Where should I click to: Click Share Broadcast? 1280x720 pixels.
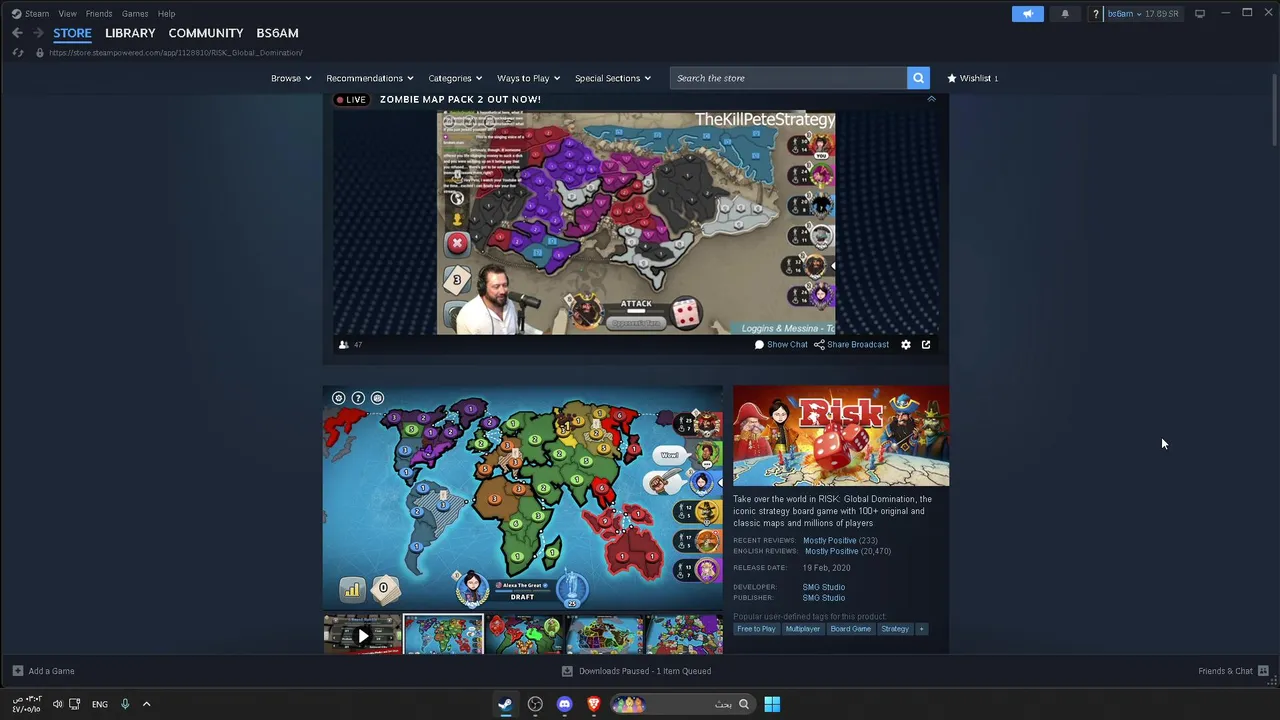pos(851,344)
